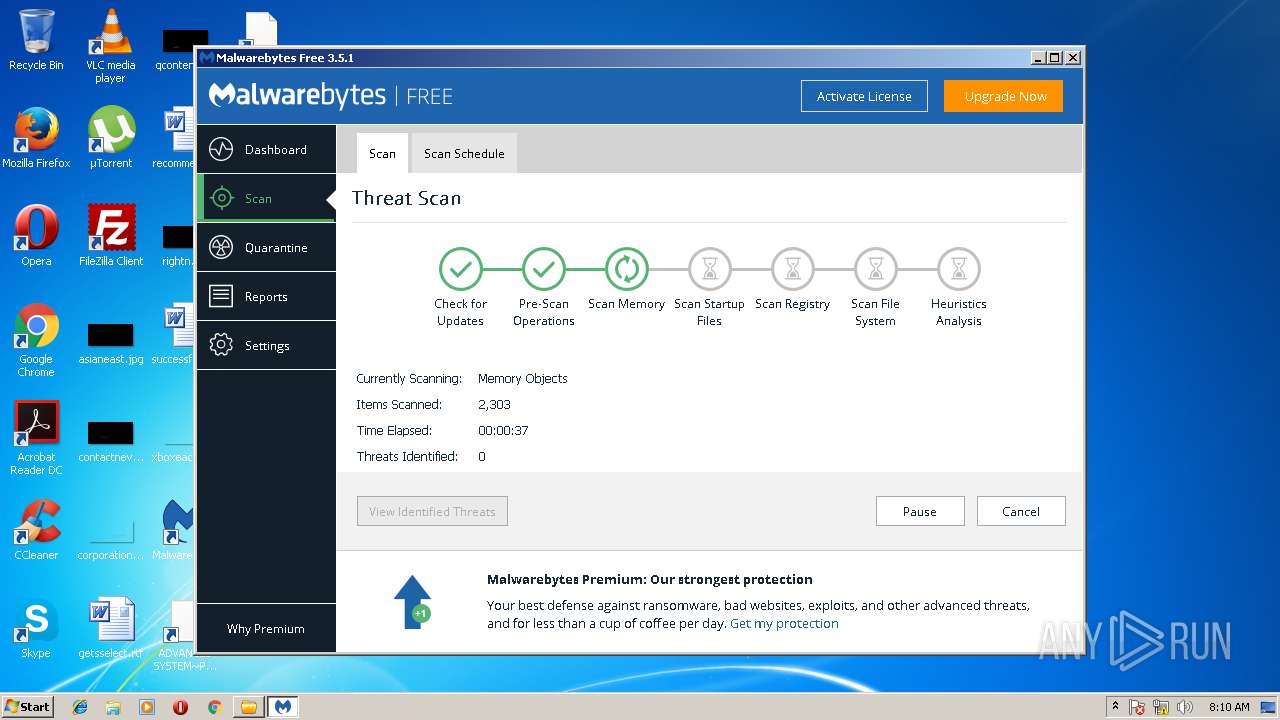Select the VLC media player desktop icon
The image size is (1280, 720).
tap(110, 46)
